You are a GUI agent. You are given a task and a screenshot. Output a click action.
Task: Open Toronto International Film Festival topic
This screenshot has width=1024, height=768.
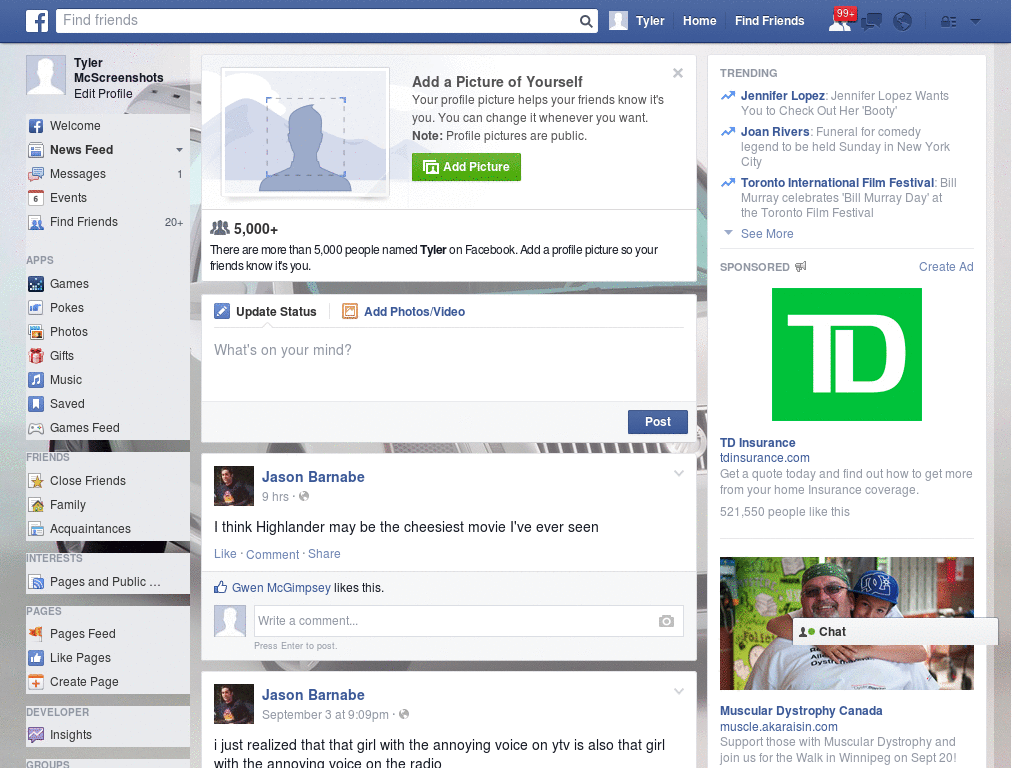click(x=837, y=183)
